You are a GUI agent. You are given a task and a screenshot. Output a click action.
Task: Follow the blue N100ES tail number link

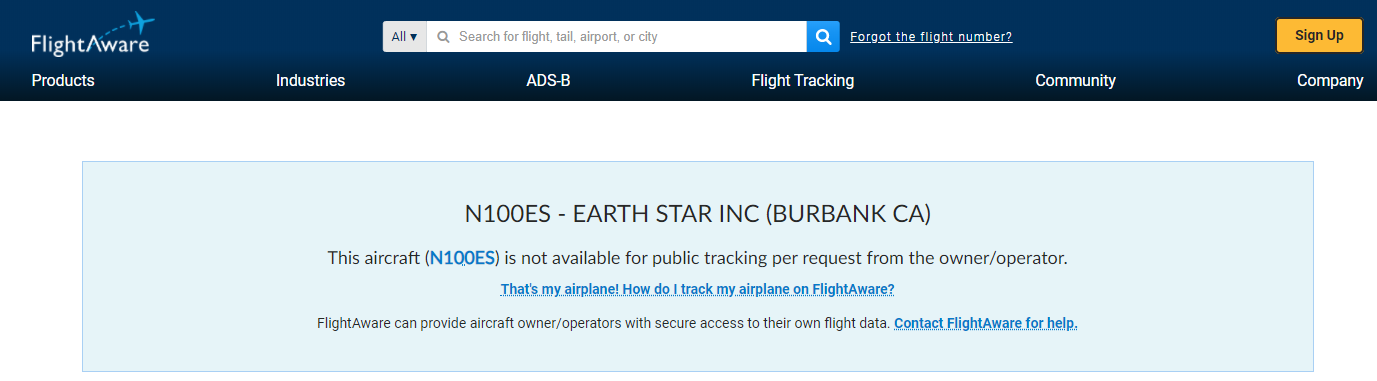pos(462,258)
